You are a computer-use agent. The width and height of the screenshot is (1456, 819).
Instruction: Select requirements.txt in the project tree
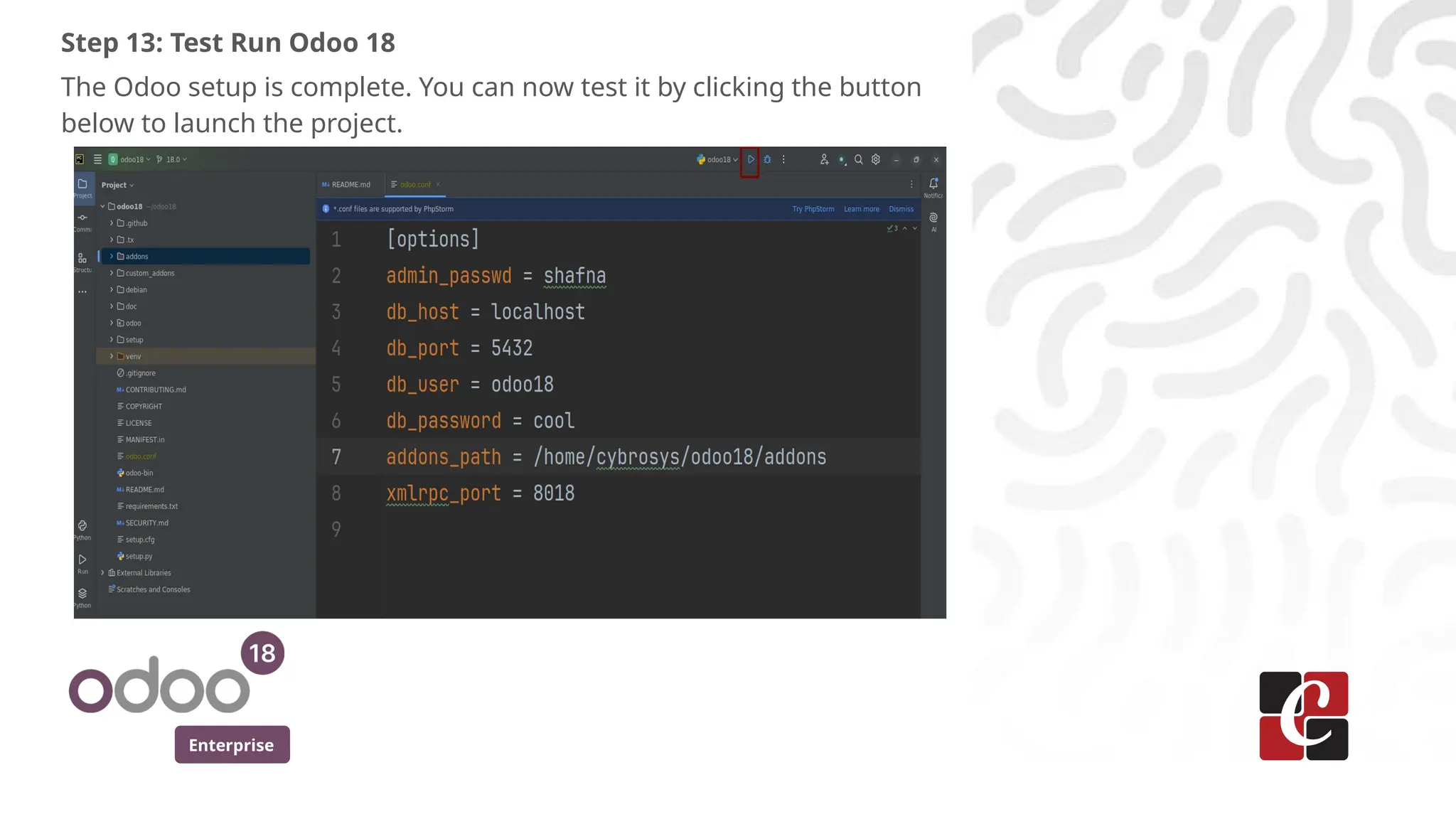[x=151, y=506]
